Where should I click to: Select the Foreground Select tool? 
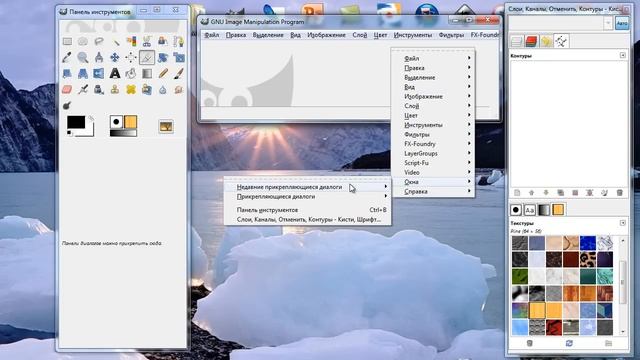163,41
